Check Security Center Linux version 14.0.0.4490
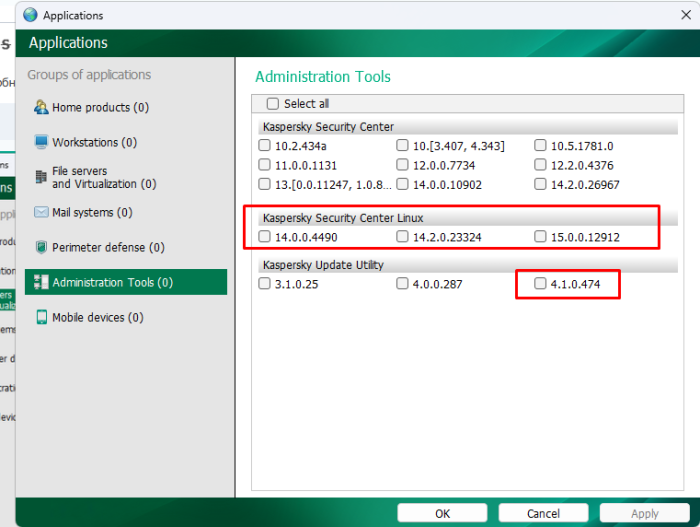Image resolution: width=700 pixels, height=527 pixels. (x=265, y=237)
